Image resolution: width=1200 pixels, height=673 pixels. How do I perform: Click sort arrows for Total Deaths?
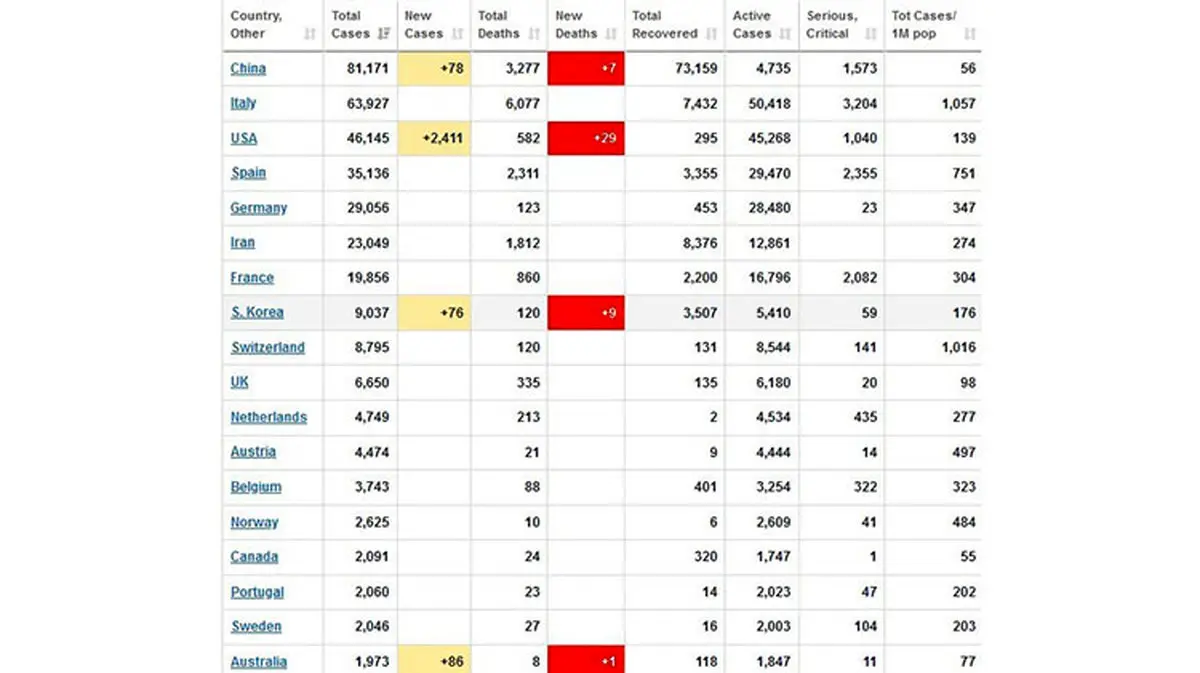point(534,34)
